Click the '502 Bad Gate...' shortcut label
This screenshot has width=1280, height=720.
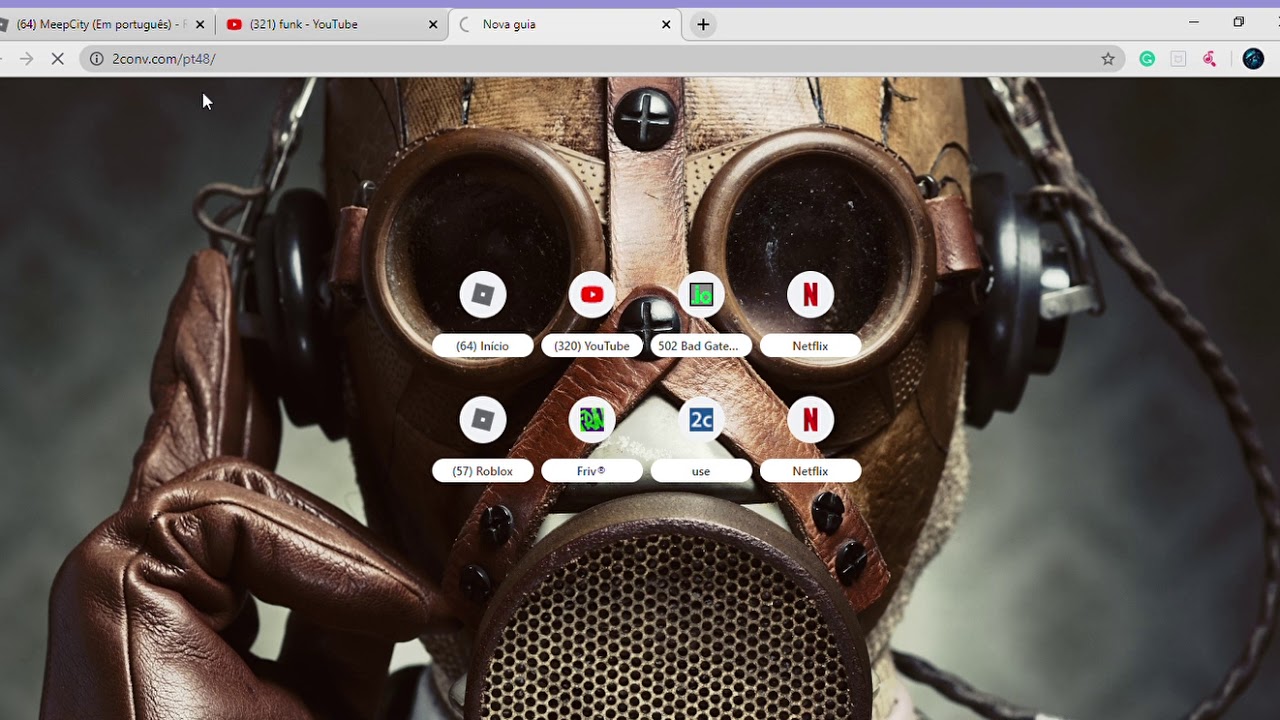(x=699, y=346)
